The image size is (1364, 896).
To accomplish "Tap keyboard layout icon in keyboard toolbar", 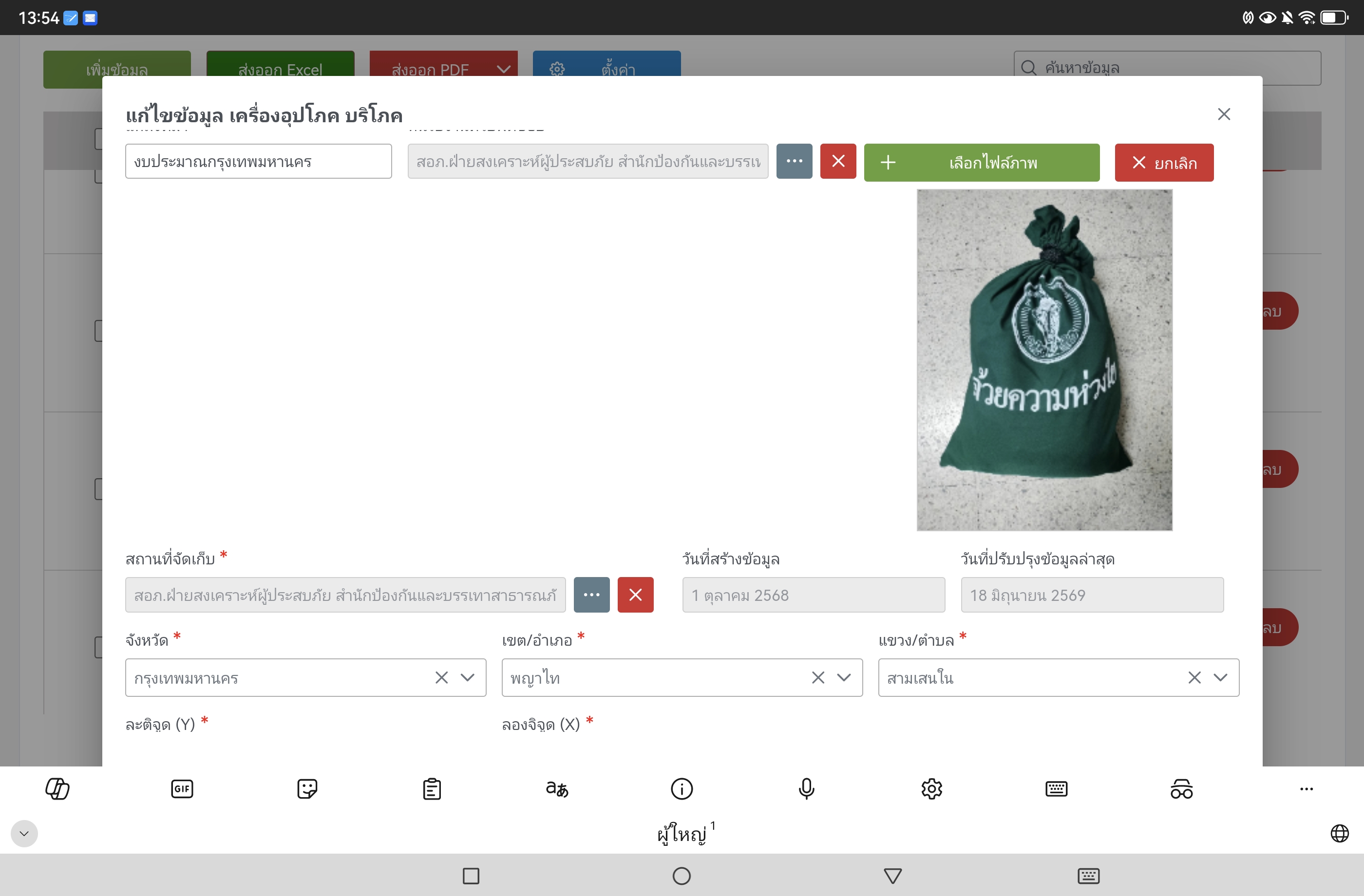I will tap(1056, 789).
